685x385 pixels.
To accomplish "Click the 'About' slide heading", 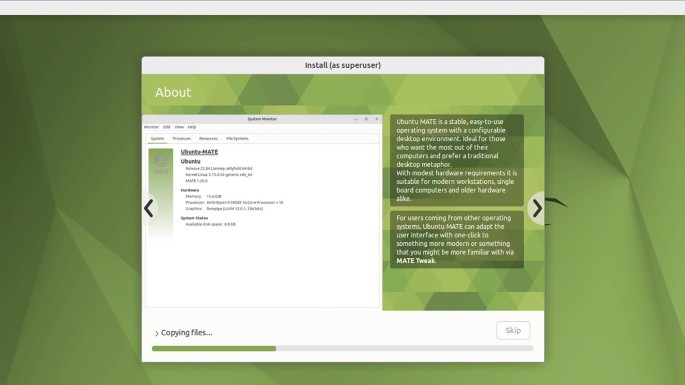I will pyautogui.click(x=173, y=92).
